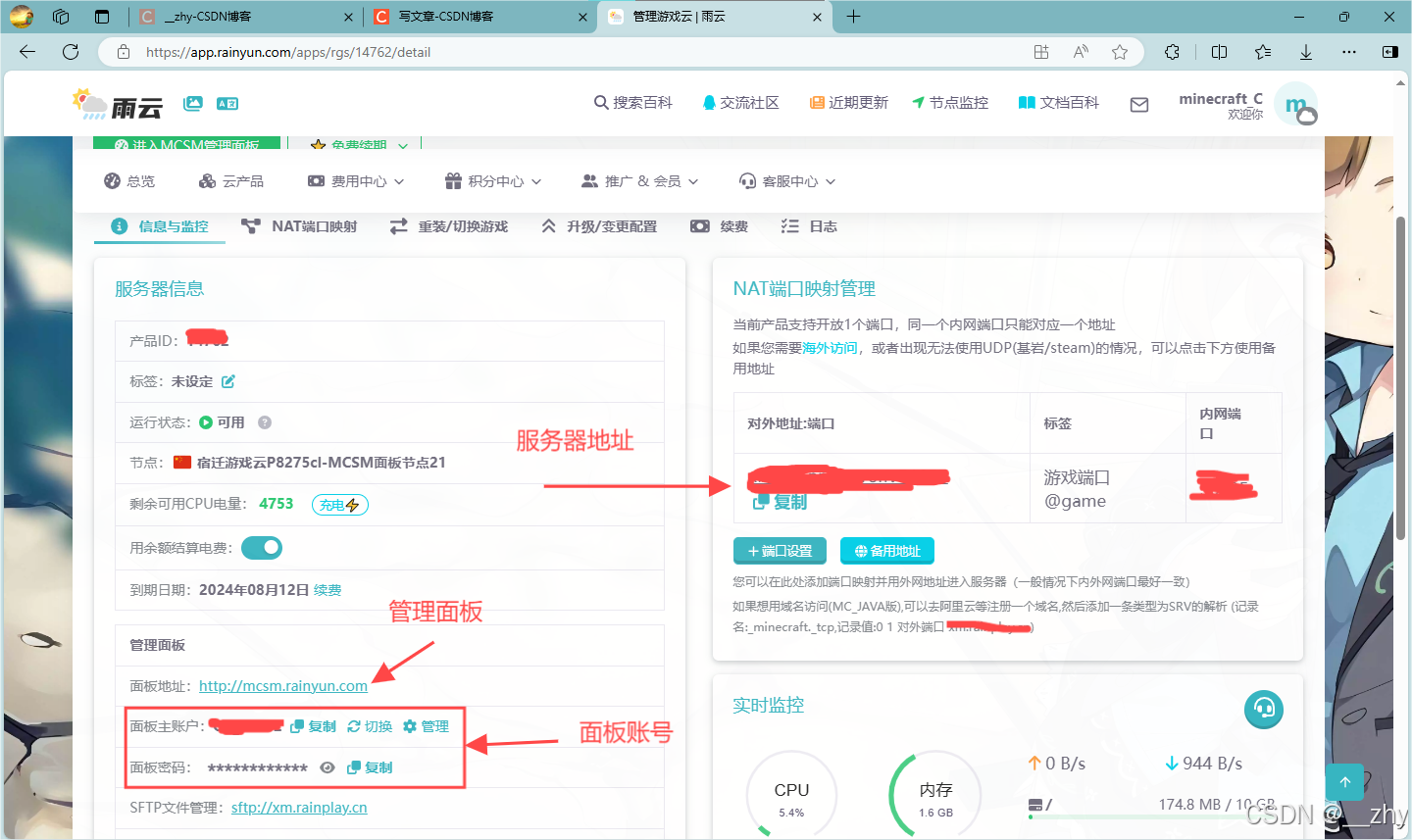Click the Edge address bar URL
Image resolution: width=1412 pixels, height=840 pixels.
[x=288, y=52]
